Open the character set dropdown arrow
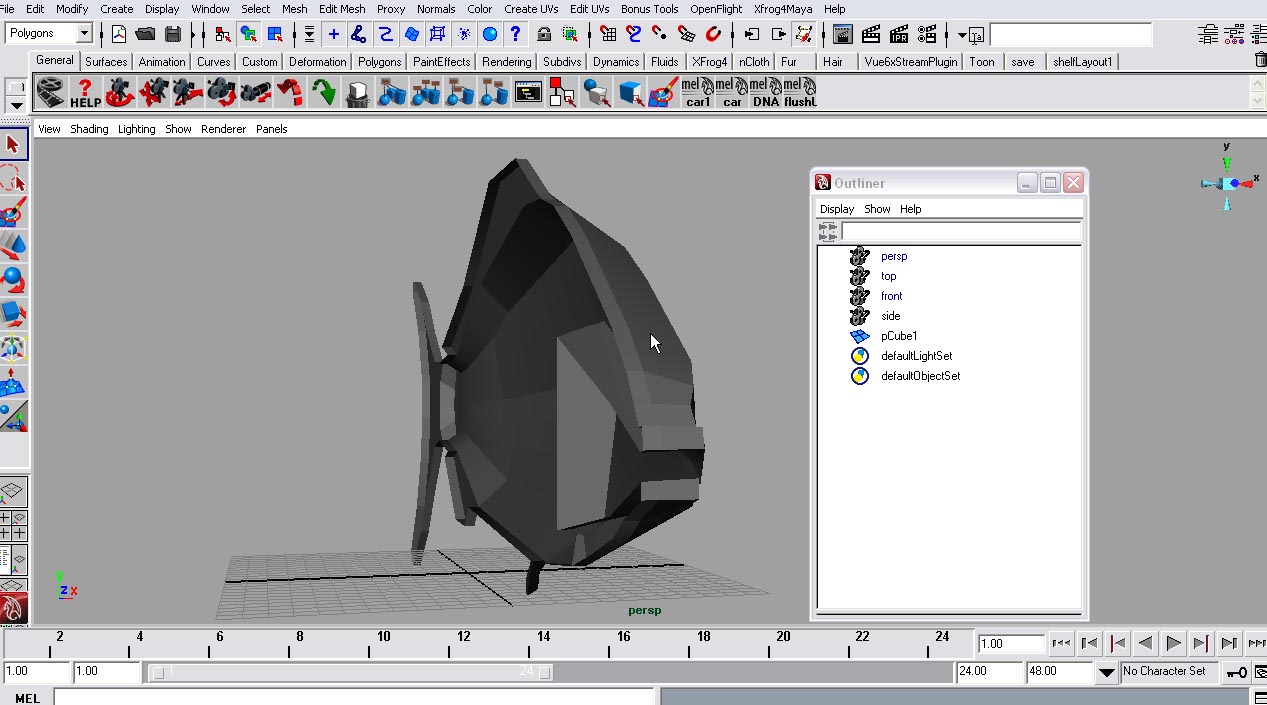Screen dimensions: 1267x705 point(1106,672)
